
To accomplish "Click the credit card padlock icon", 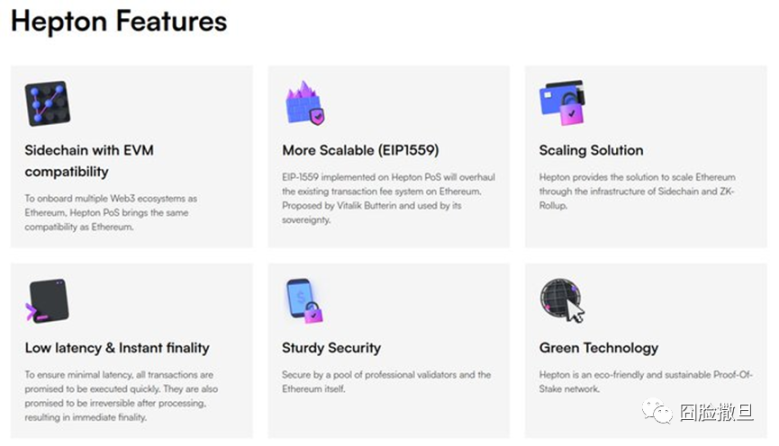I will [x=562, y=103].
